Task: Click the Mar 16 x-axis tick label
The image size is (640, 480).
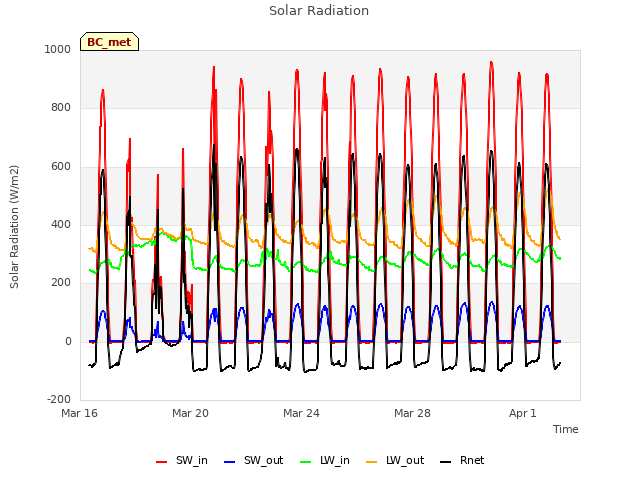Action: pyautogui.click(x=80, y=413)
